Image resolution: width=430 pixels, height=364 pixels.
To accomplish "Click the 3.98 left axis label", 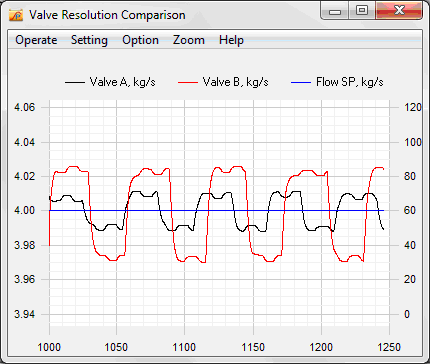I will point(24,245).
